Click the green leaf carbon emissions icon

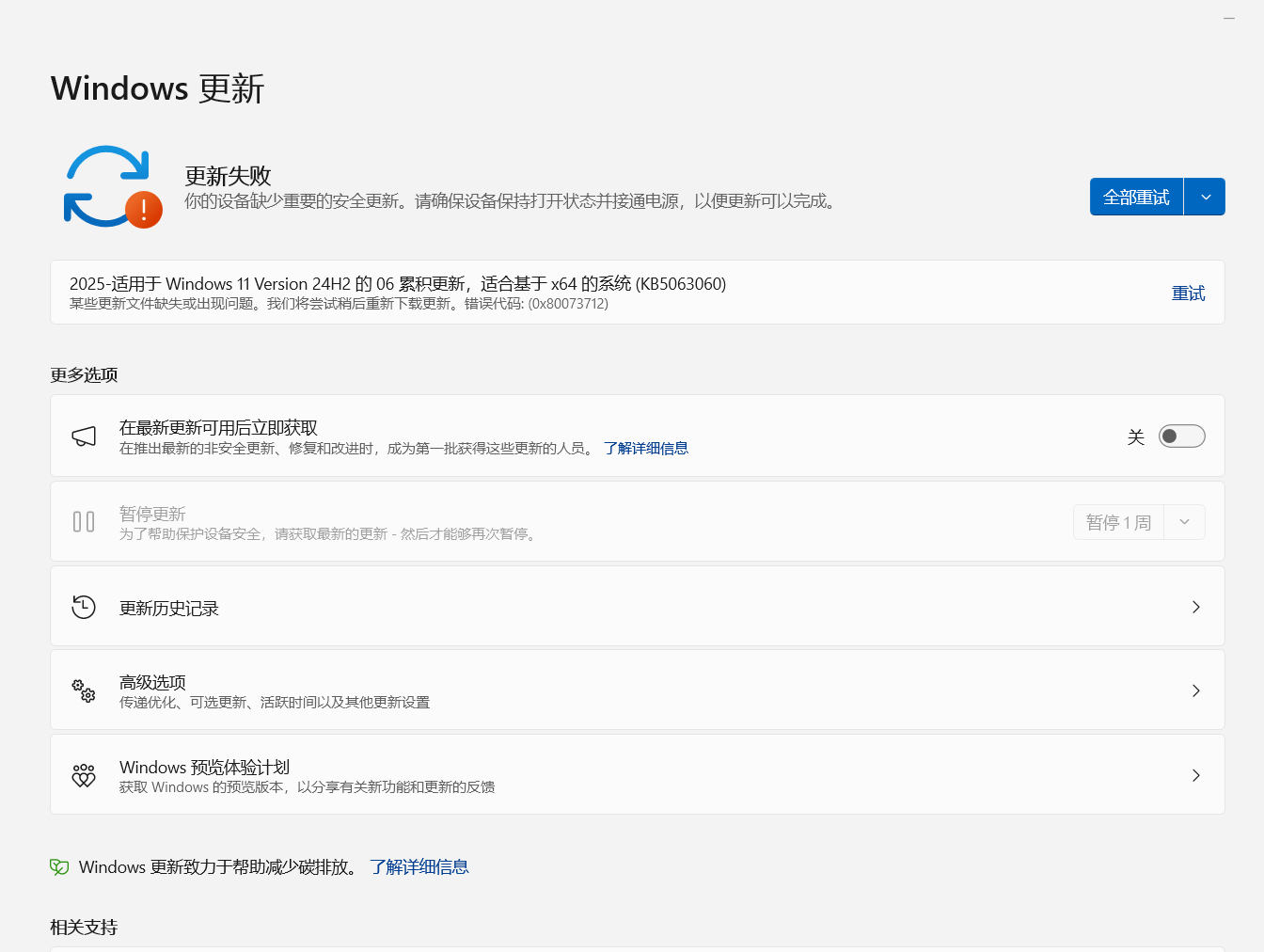tap(59, 867)
